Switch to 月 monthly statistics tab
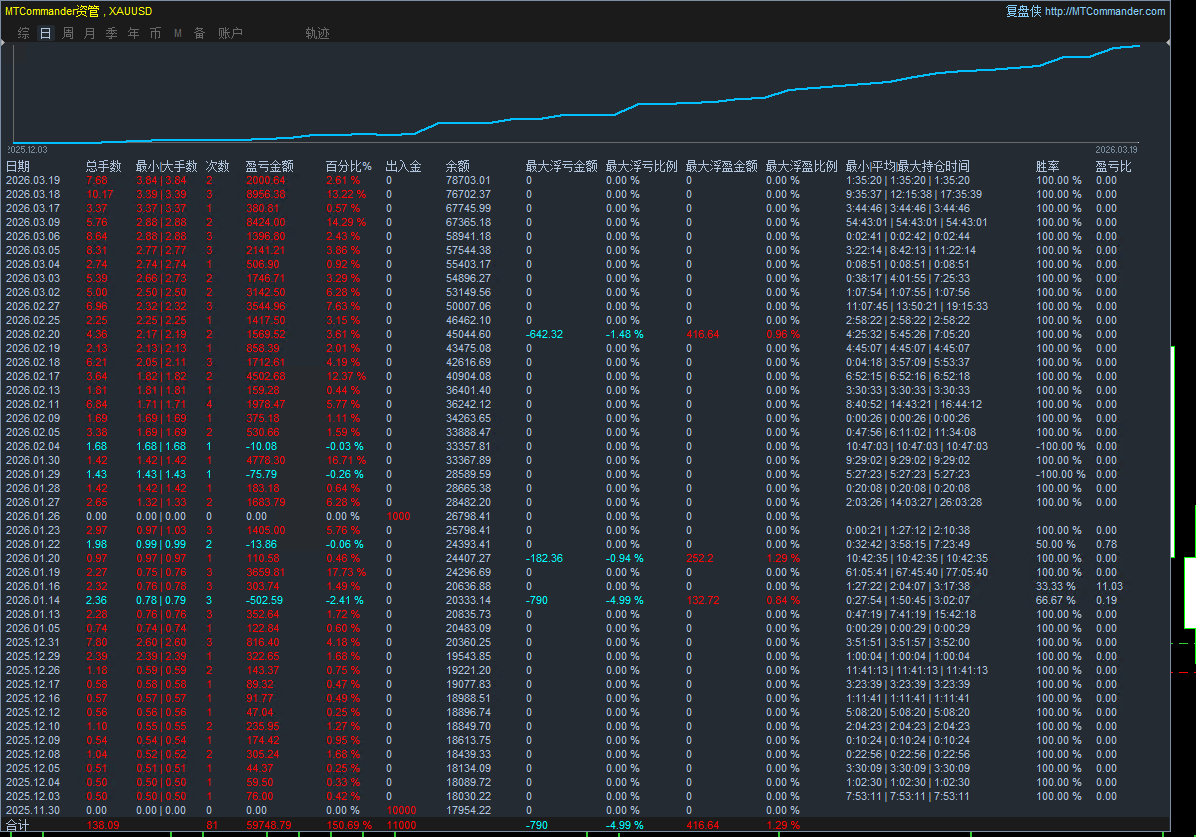Image resolution: width=1196 pixels, height=837 pixels. pyautogui.click(x=90, y=33)
